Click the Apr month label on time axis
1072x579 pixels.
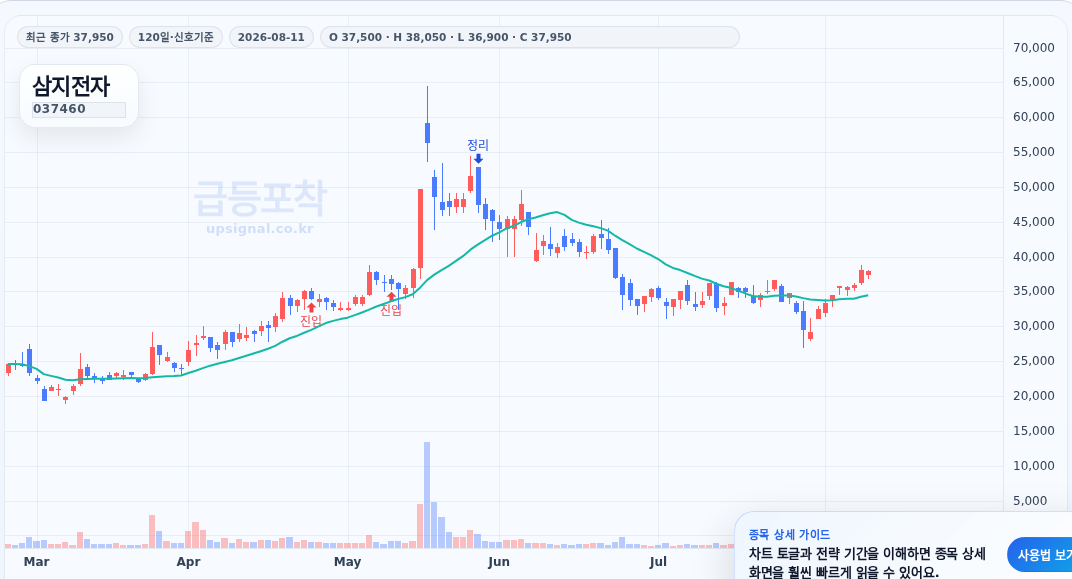[x=188, y=562]
